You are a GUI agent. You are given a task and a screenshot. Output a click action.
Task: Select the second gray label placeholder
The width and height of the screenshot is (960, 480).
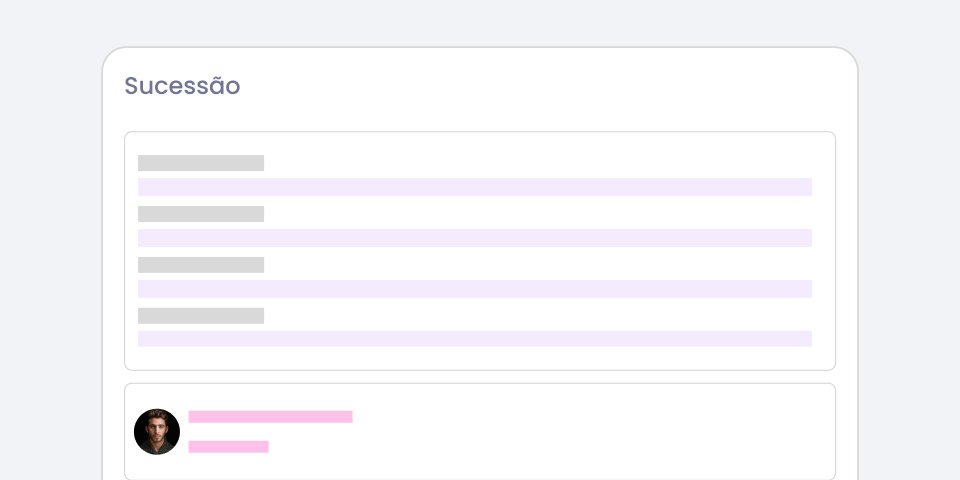click(201, 214)
